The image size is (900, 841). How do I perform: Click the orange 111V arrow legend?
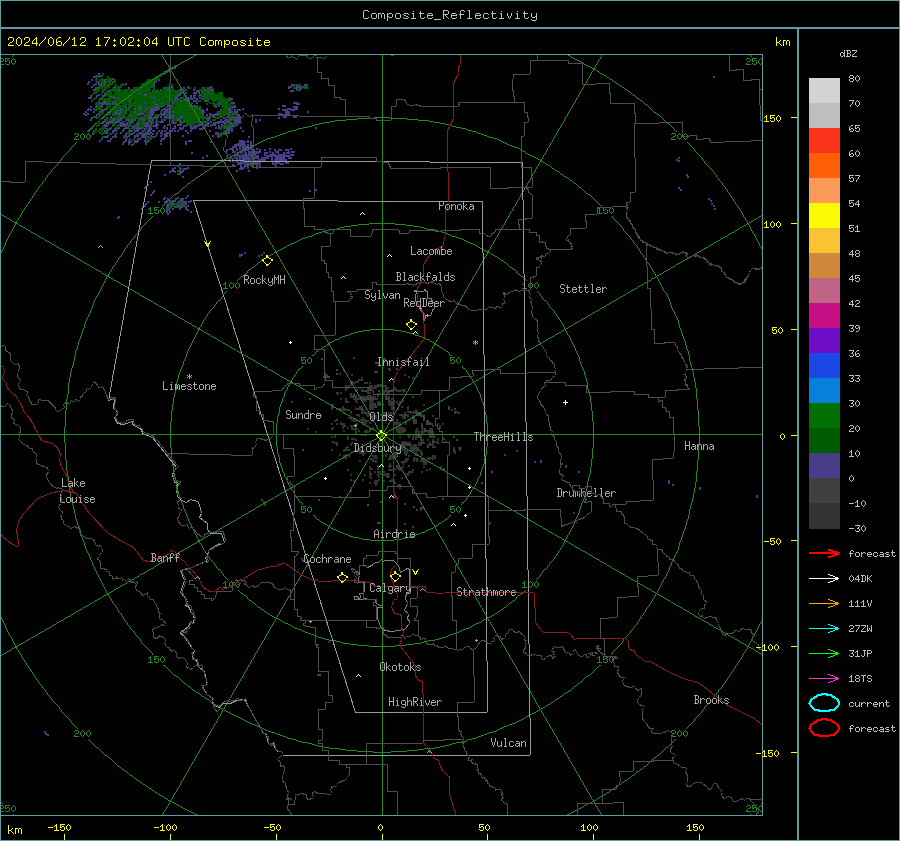click(x=824, y=603)
